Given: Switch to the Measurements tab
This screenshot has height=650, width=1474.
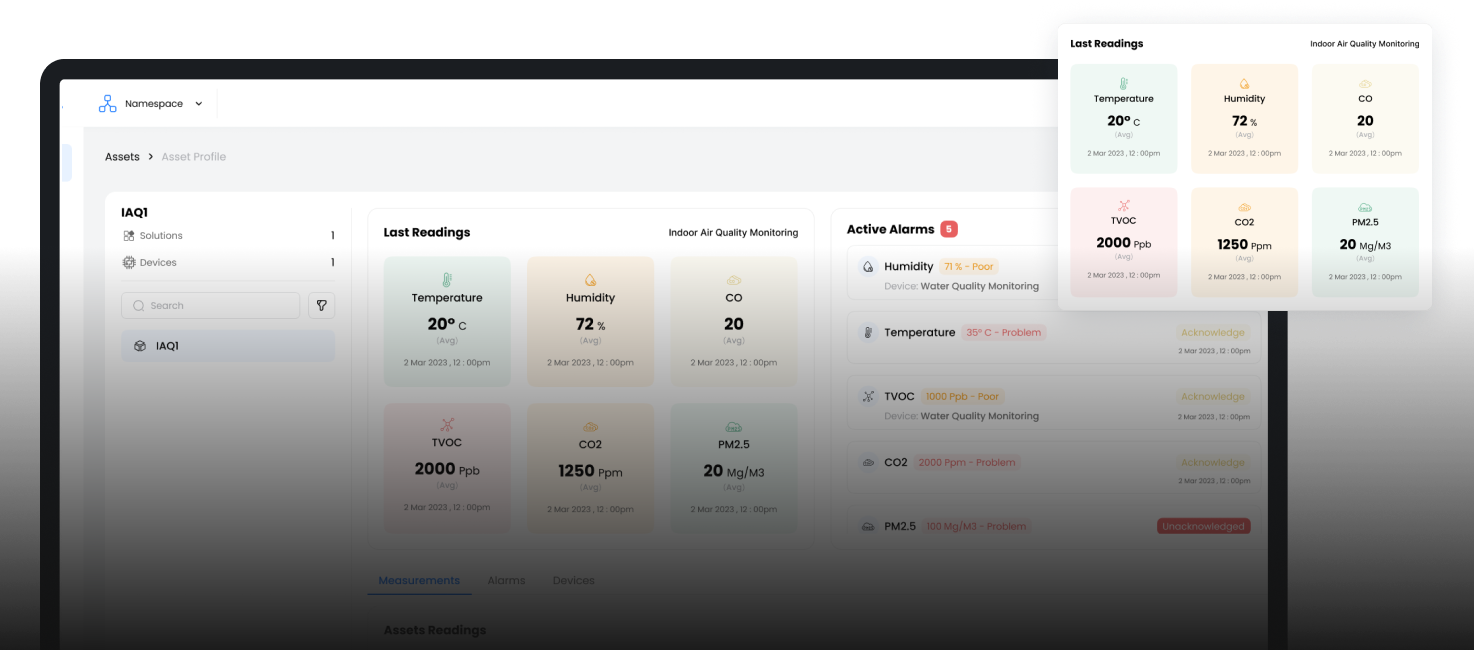Looking at the screenshot, I should coord(419,581).
